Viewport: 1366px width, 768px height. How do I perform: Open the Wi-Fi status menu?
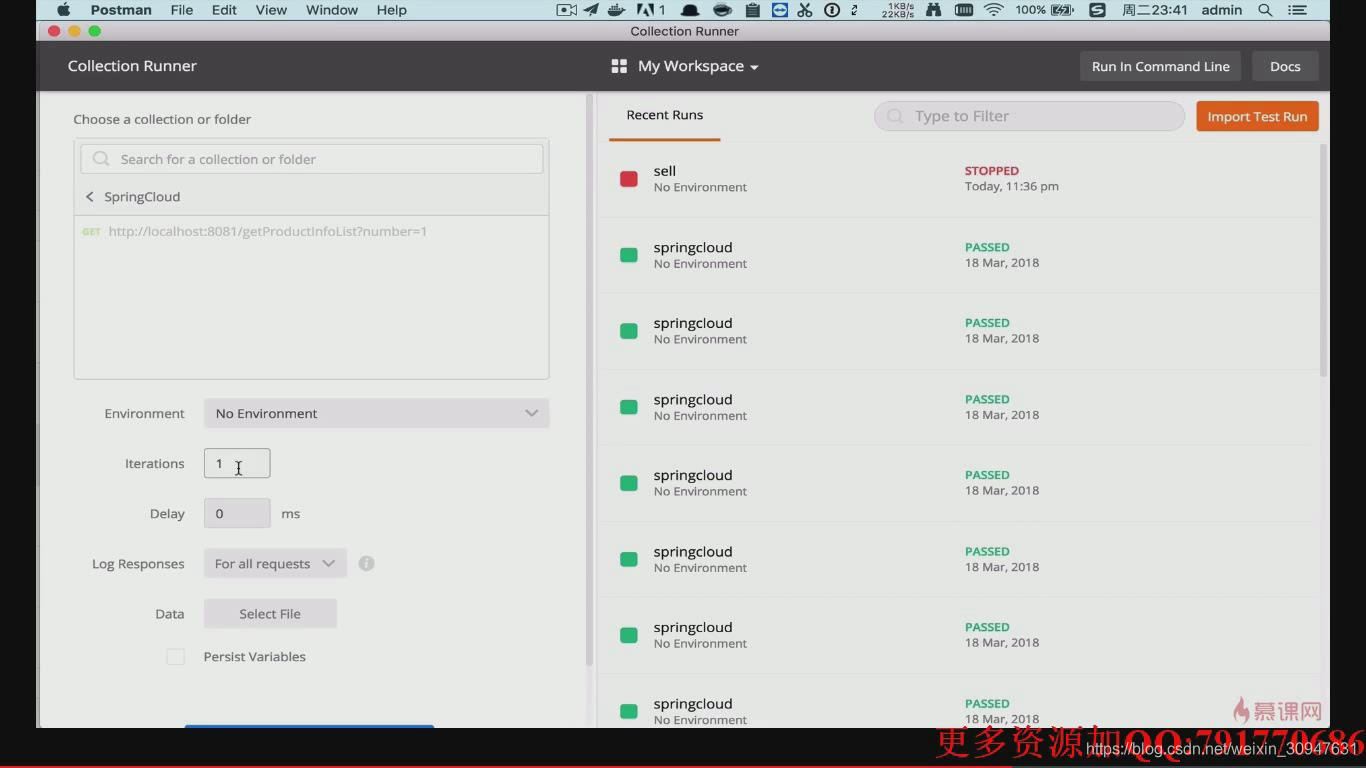[x=993, y=10]
